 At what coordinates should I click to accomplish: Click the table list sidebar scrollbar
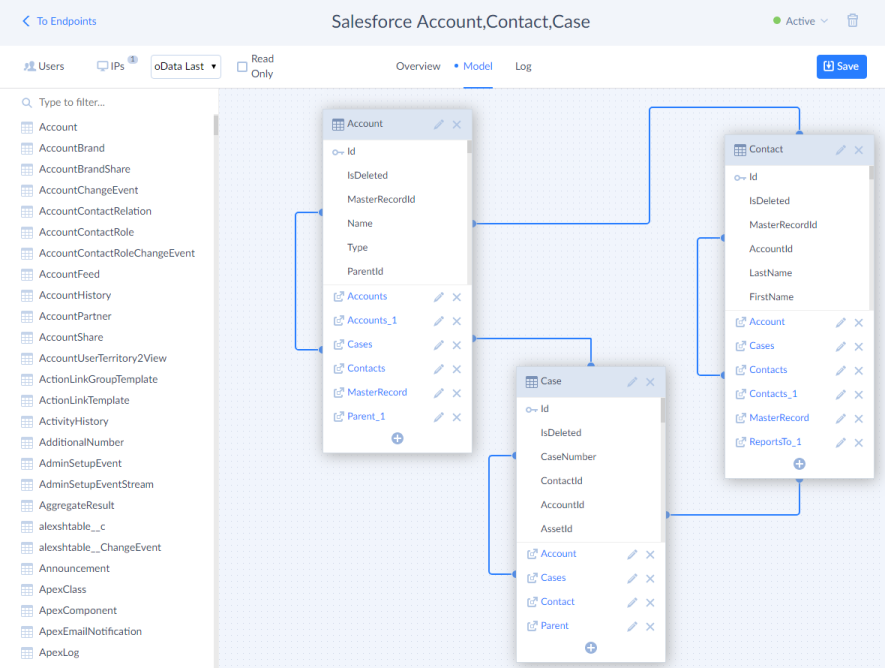click(x=216, y=125)
